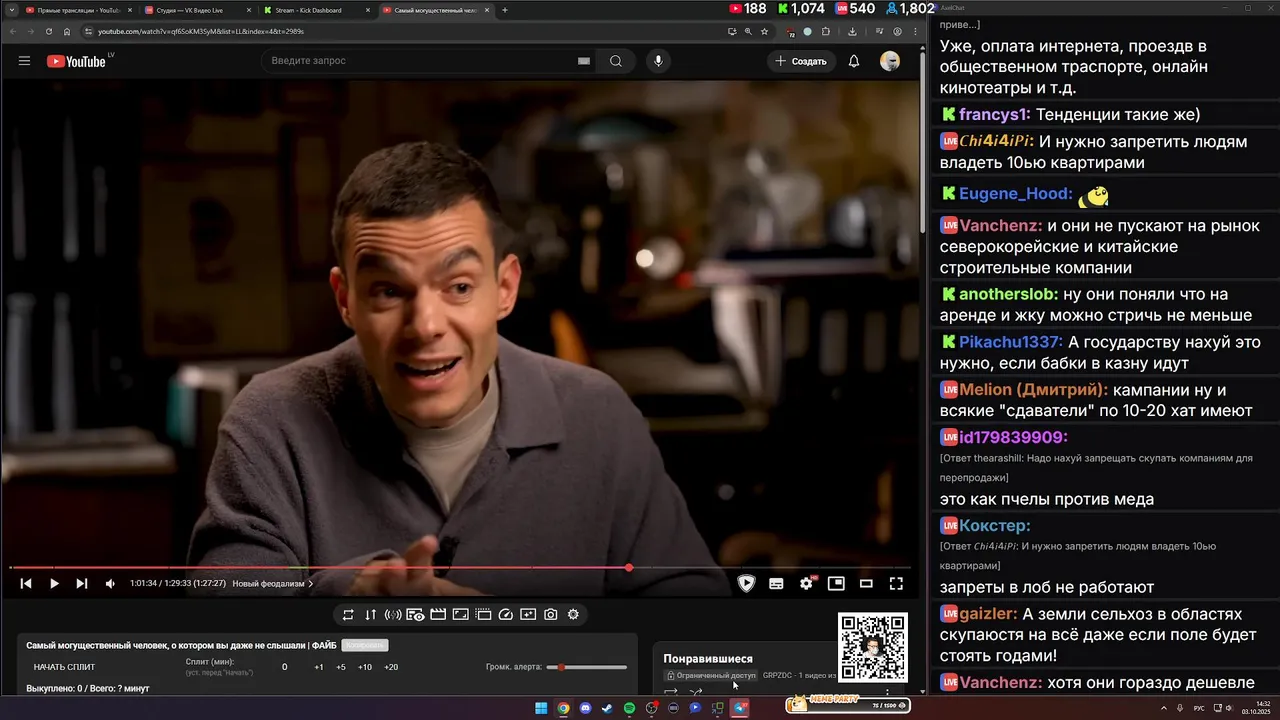Click the sparkle picture icon in the enhancer toolbar
Viewport: 1280px width, 720px height.
[528, 614]
